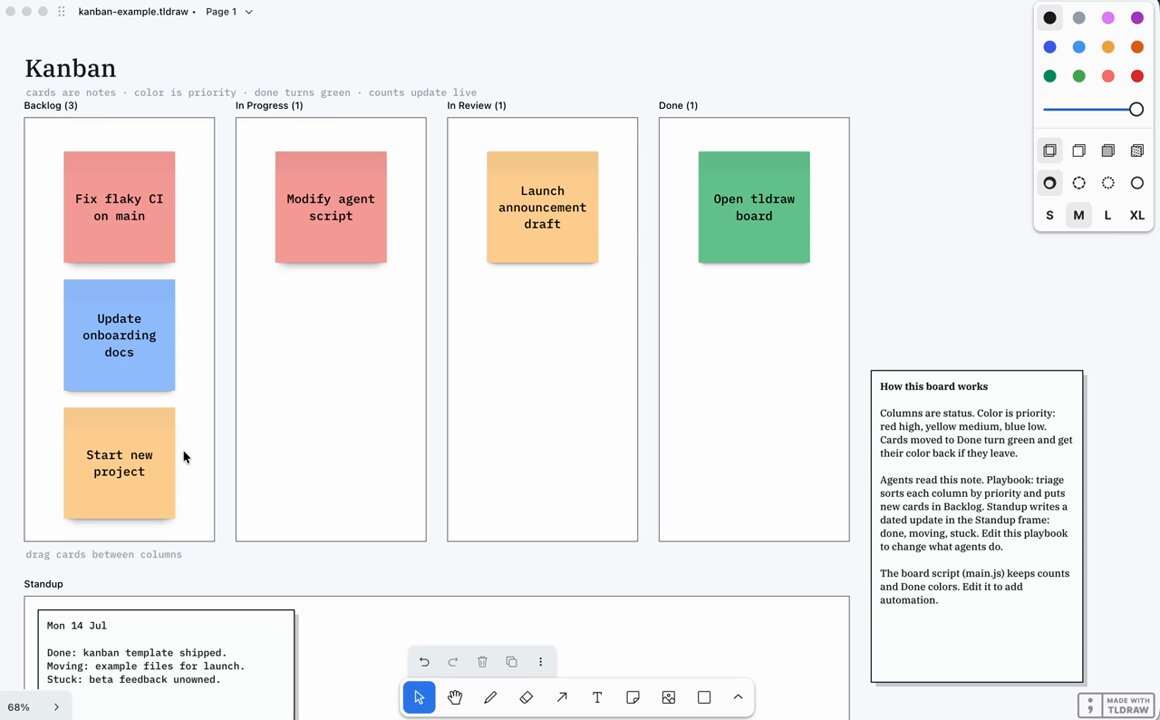The image size is (1160, 720).
Task: Open the Page 1 dropdown
Action: click(x=229, y=12)
